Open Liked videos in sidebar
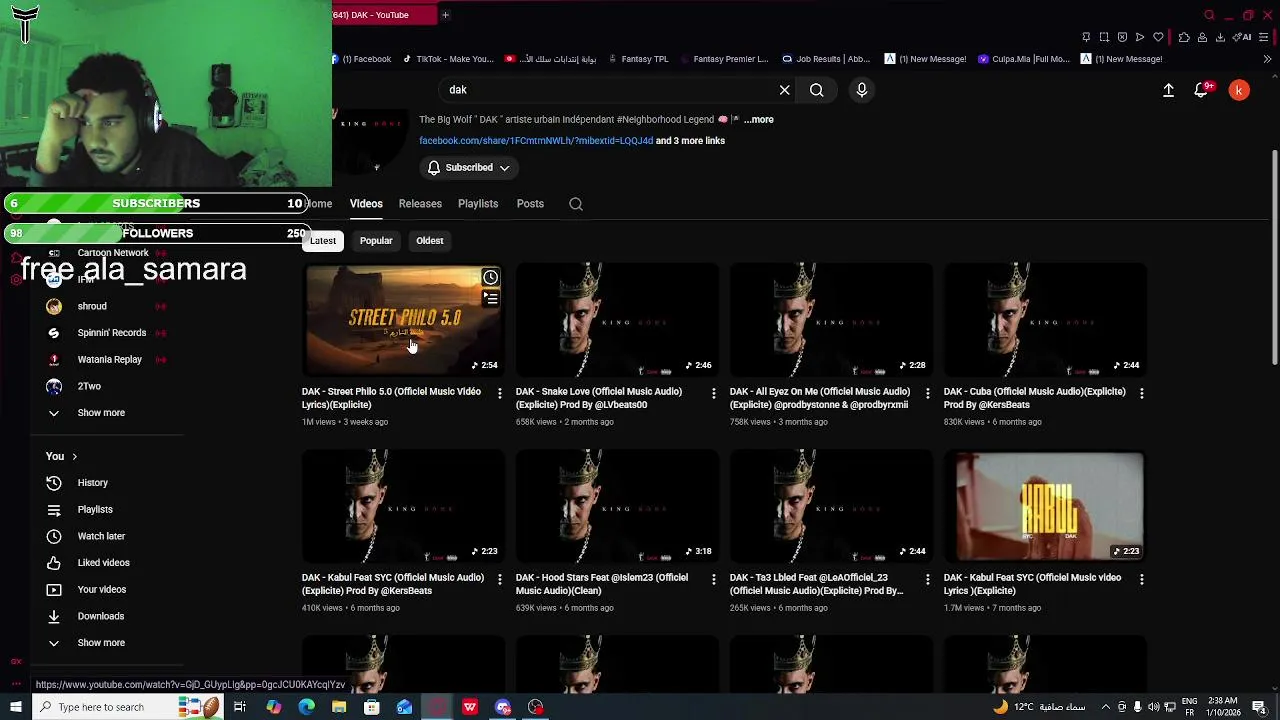 coord(103,563)
